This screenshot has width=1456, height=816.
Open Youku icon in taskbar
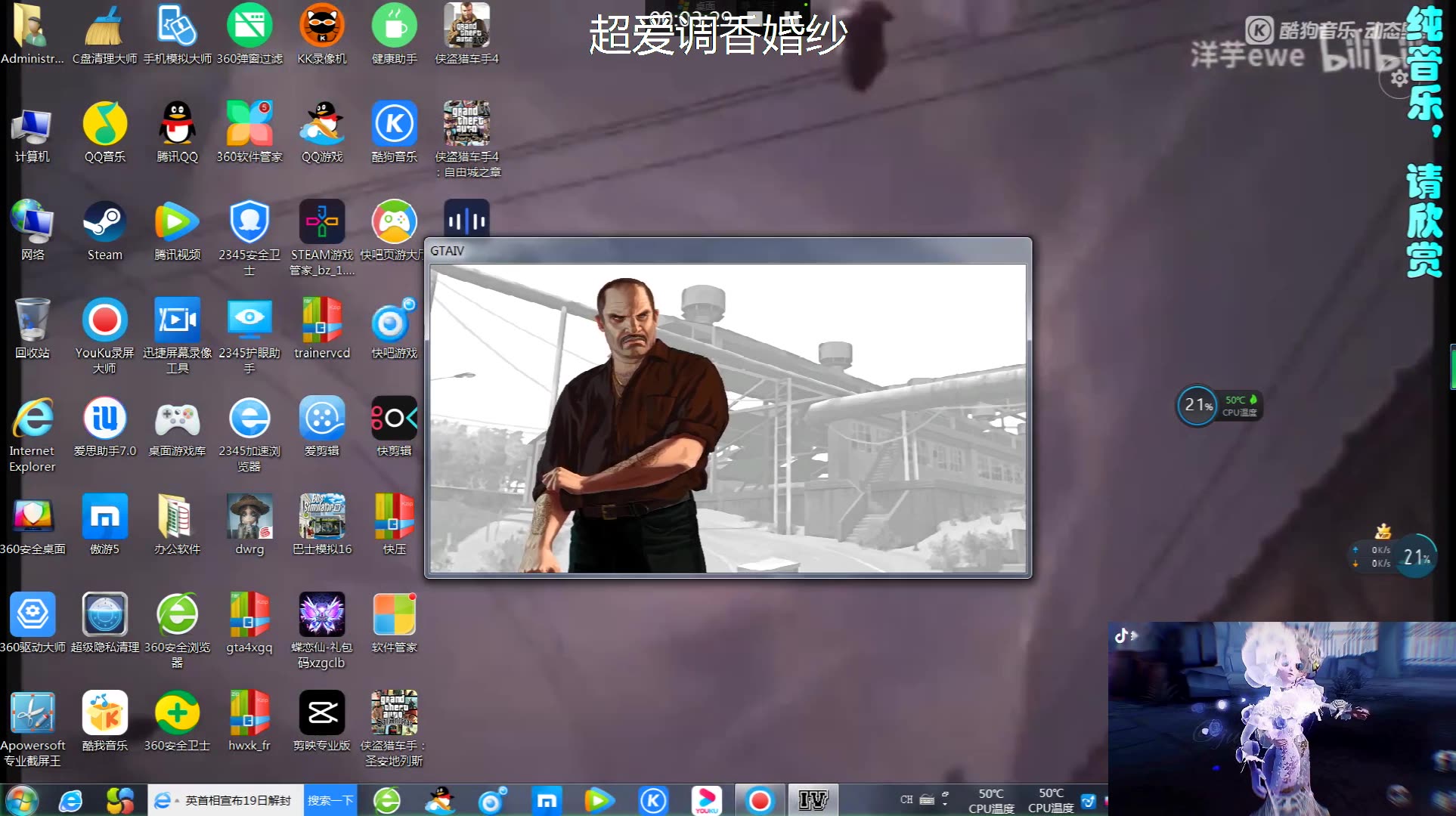(x=707, y=800)
